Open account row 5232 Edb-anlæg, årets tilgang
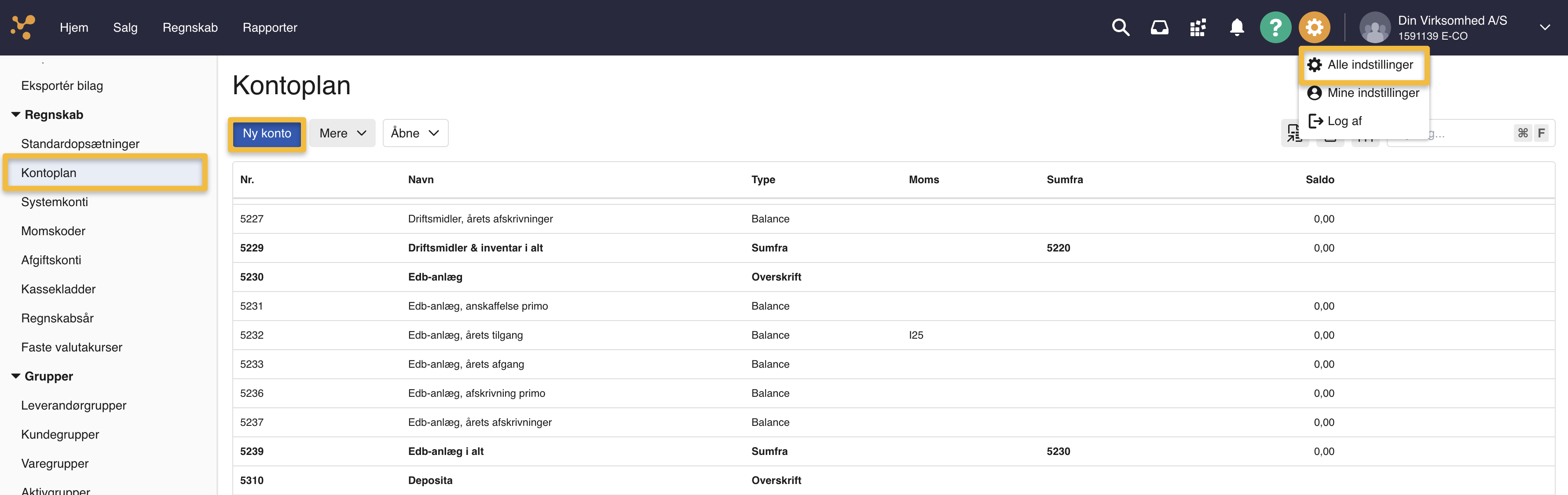The width and height of the screenshot is (1568, 495). click(465, 335)
